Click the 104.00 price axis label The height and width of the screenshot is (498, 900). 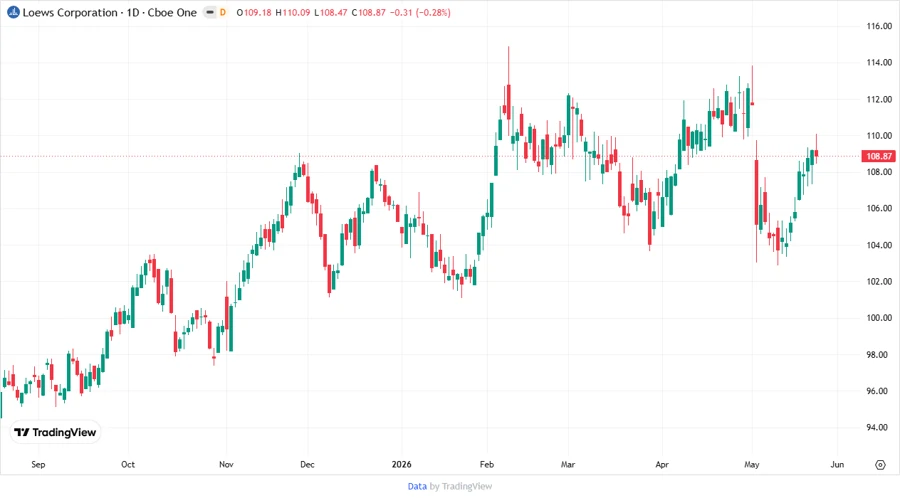[x=879, y=245]
